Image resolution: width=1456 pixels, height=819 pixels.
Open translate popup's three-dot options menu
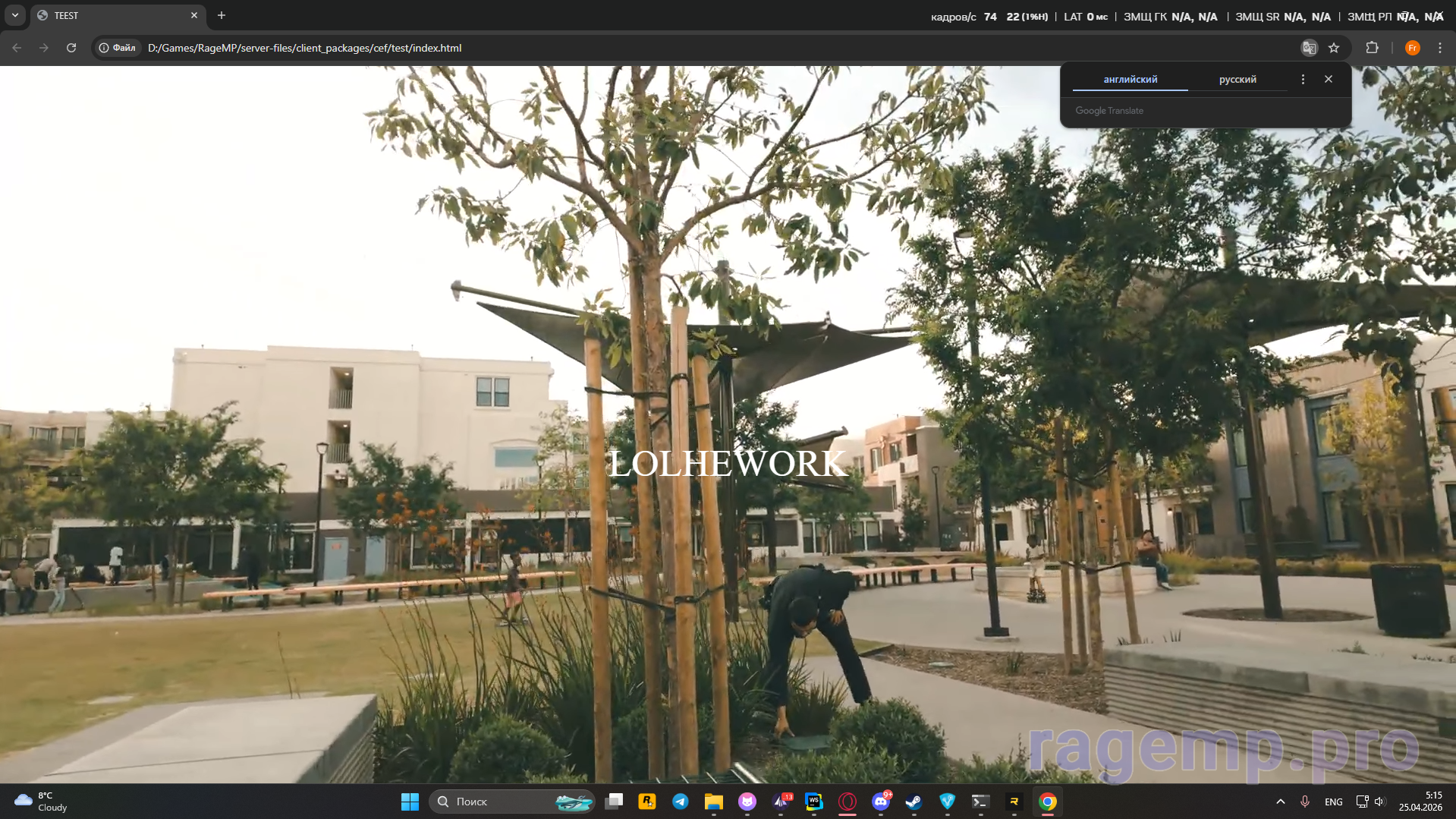pyautogui.click(x=1303, y=79)
